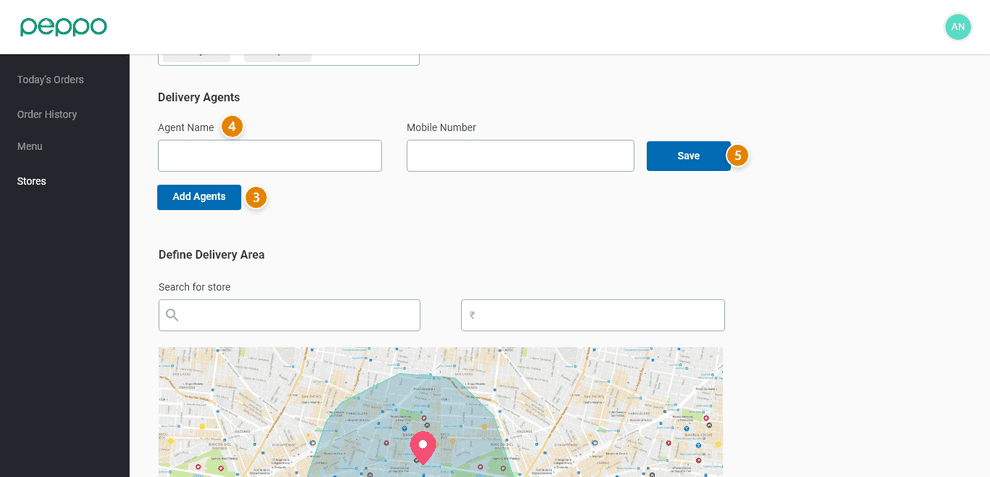Focus the Agent Name text field
This screenshot has width=990, height=477.
pos(270,156)
